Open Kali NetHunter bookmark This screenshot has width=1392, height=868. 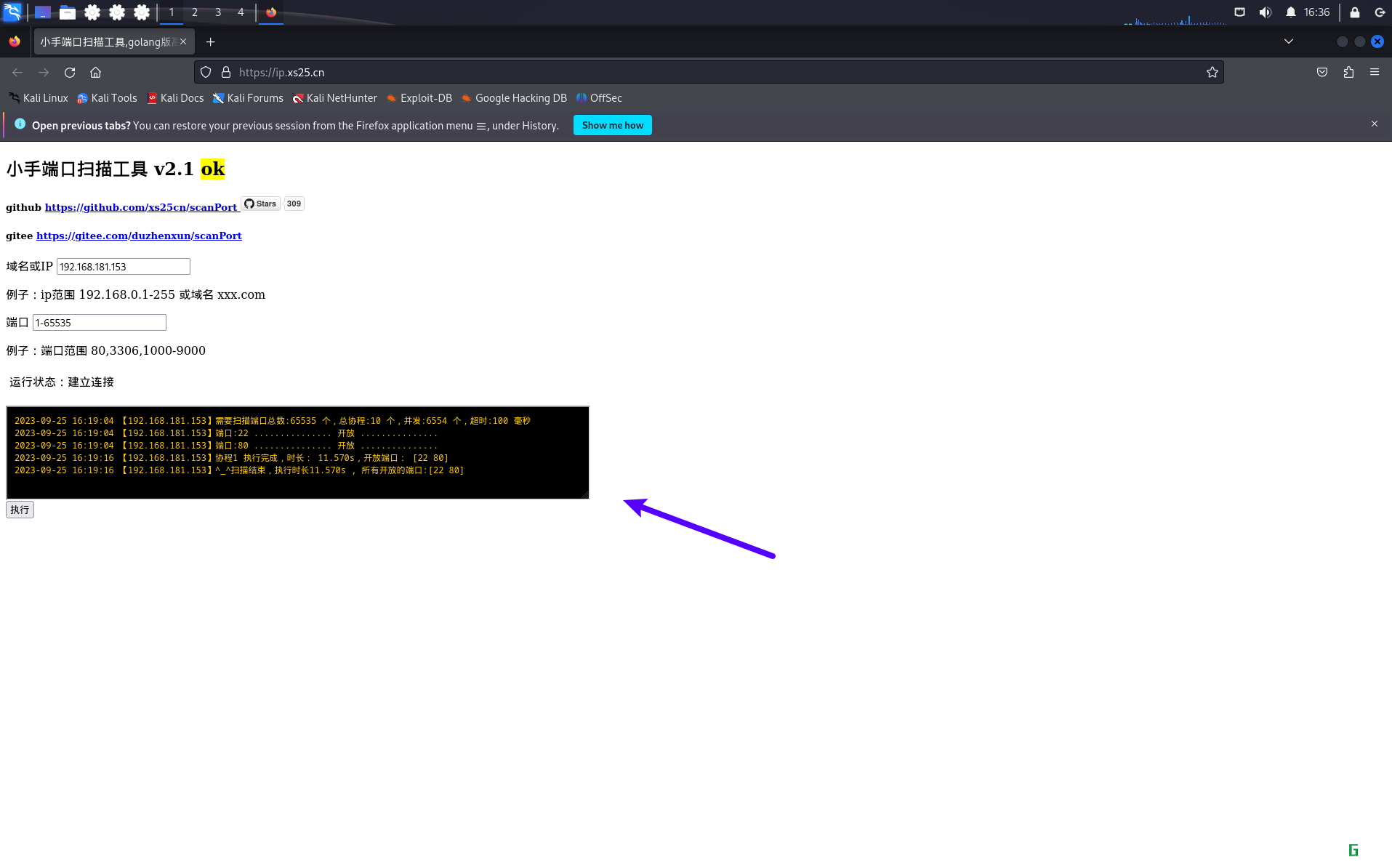click(x=334, y=98)
